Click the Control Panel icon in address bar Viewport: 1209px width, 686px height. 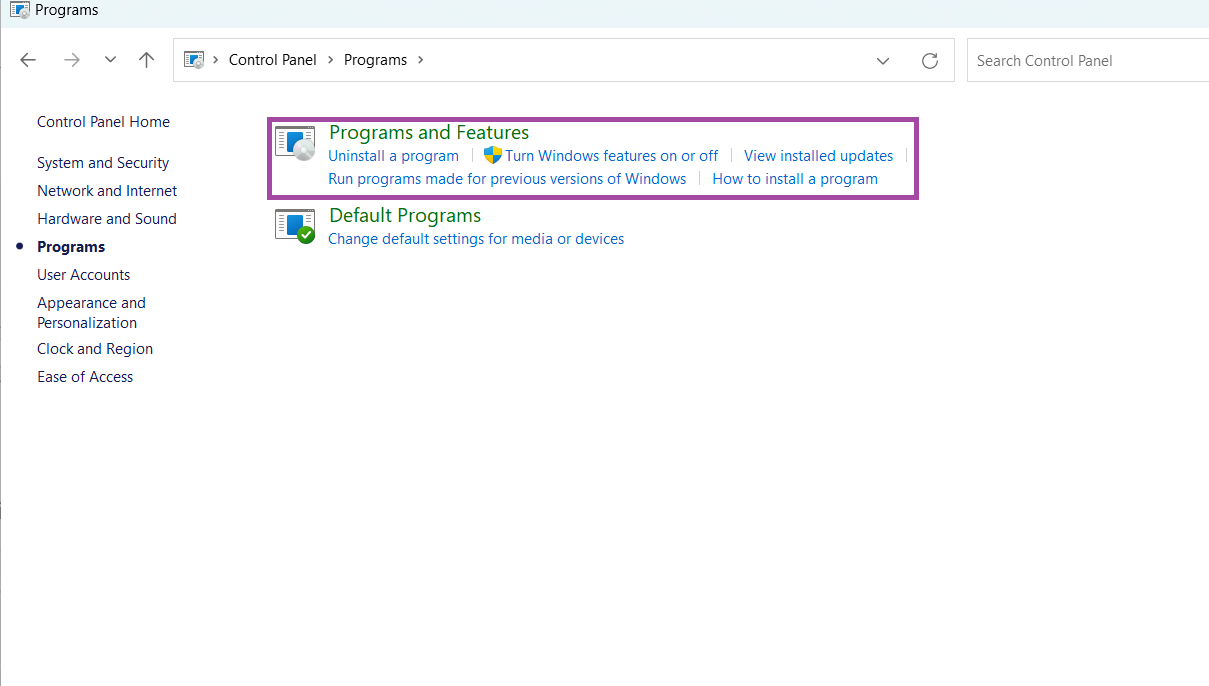(193, 59)
